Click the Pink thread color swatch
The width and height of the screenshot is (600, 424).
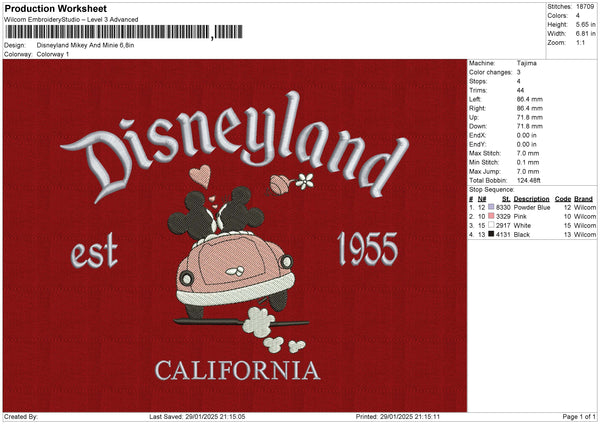click(491, 216)
